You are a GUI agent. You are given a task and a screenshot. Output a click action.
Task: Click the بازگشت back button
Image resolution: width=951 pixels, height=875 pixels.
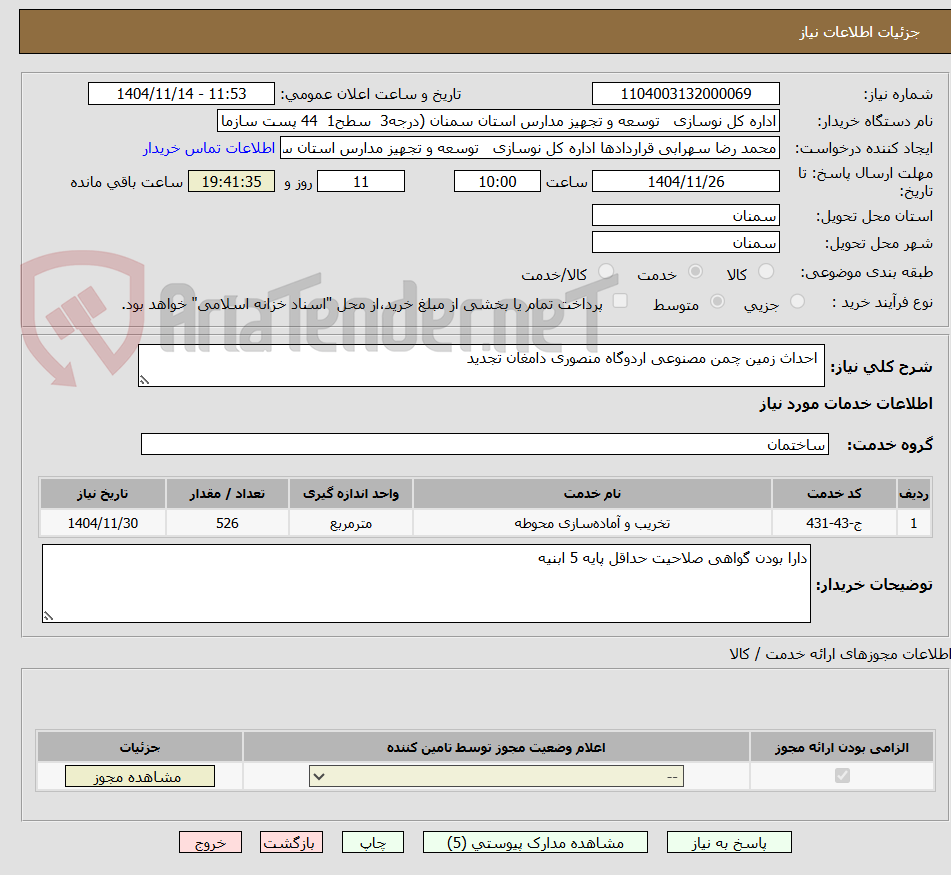(x=291, y=843)
